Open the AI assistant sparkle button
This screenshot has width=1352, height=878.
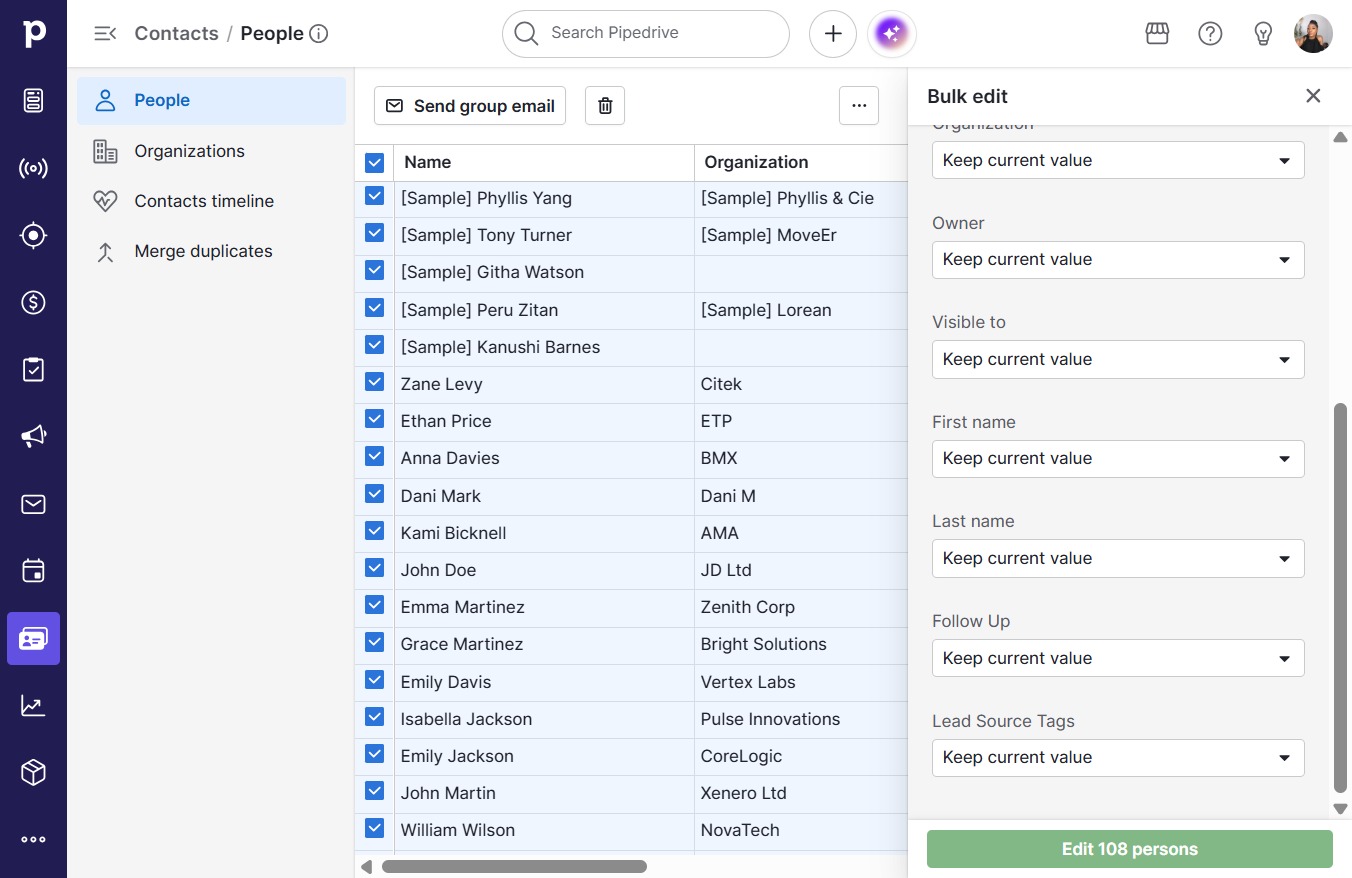(892, 34)
